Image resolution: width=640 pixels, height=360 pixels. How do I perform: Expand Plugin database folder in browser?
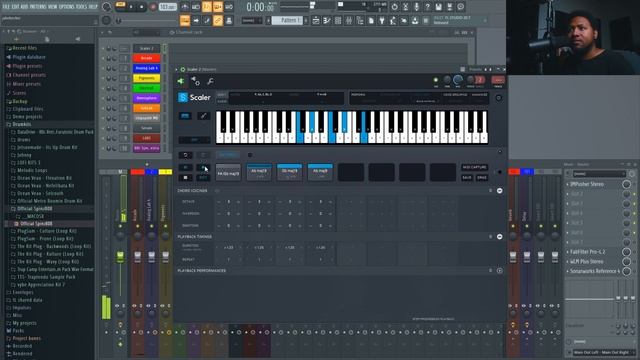point(29,57)
